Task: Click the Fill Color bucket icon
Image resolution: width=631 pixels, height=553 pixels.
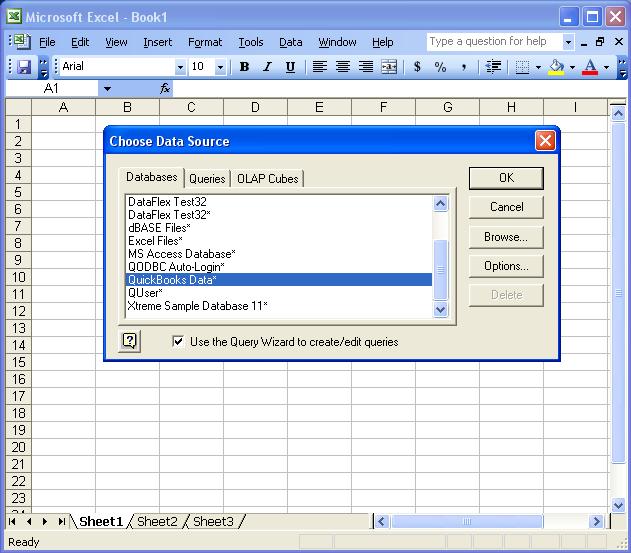Action: coord(556,67)
